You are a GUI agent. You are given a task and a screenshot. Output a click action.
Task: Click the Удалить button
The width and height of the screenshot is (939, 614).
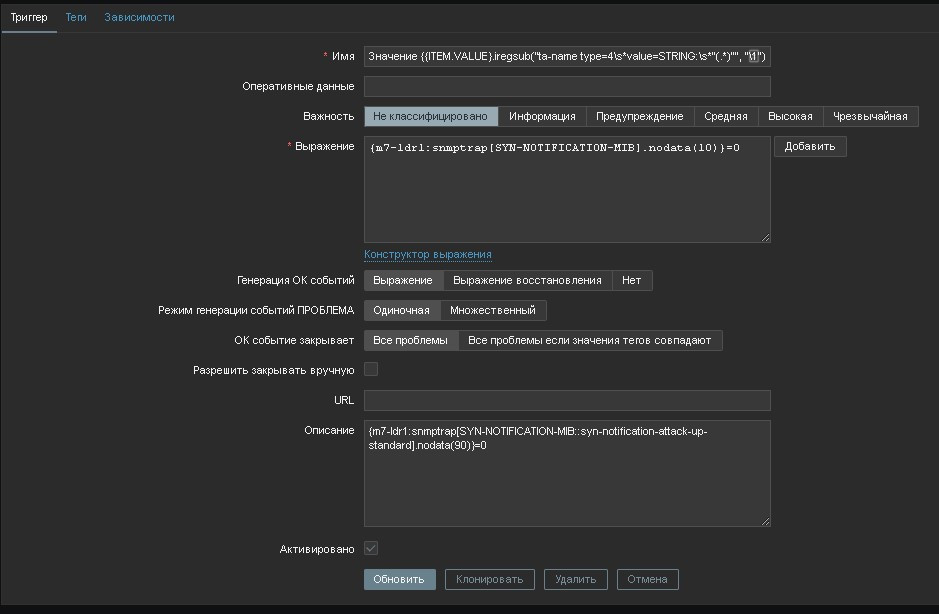pos(575,579)
